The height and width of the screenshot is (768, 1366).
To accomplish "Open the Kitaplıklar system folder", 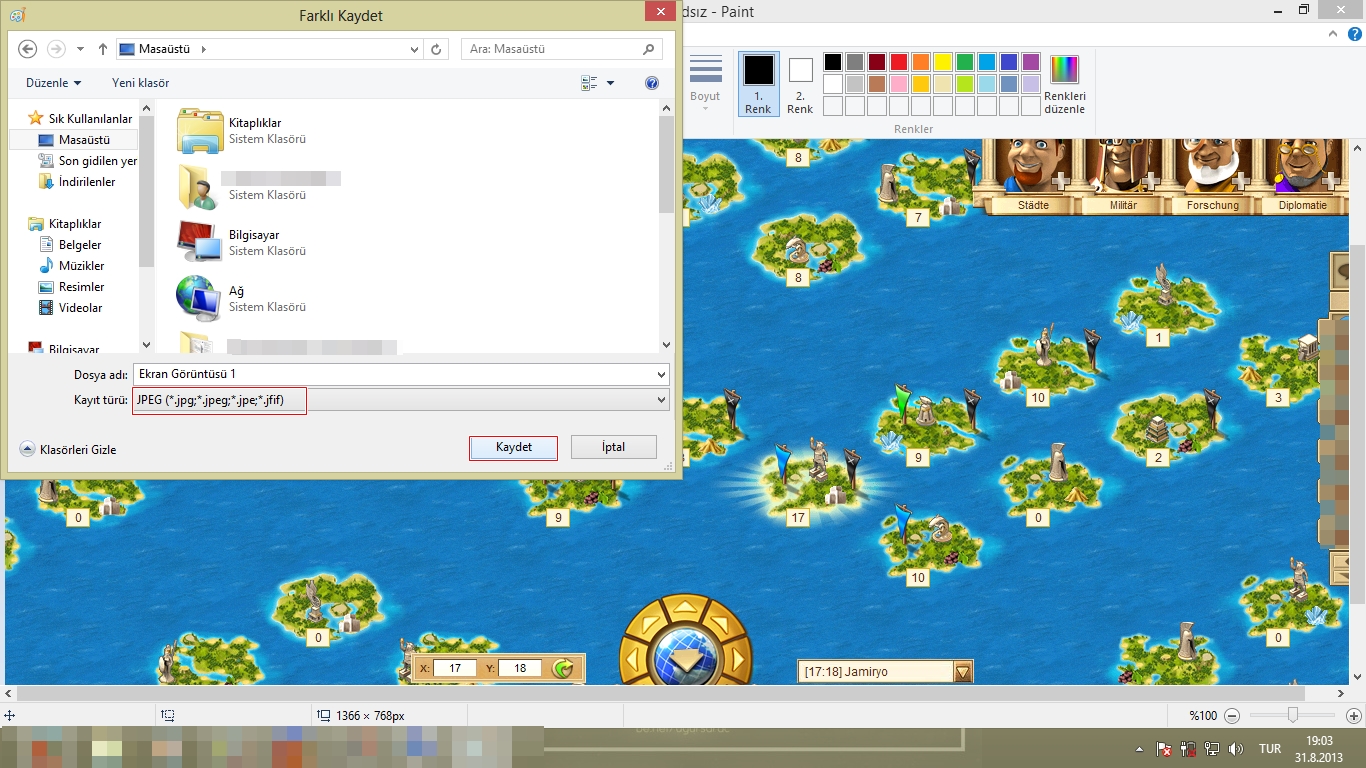I will pos(240,131).
